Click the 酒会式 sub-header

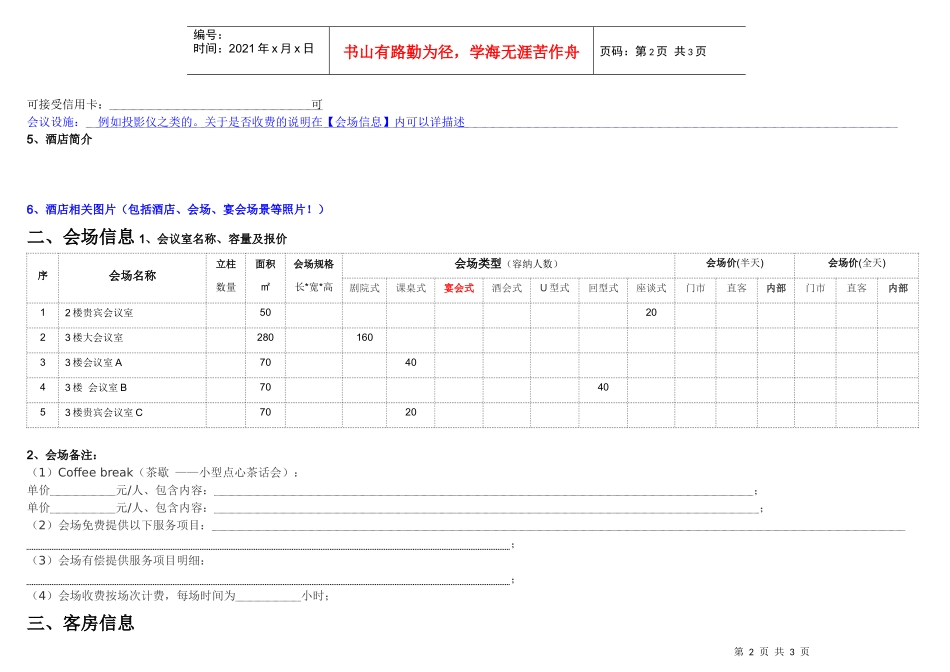click(x=507, y=288)
